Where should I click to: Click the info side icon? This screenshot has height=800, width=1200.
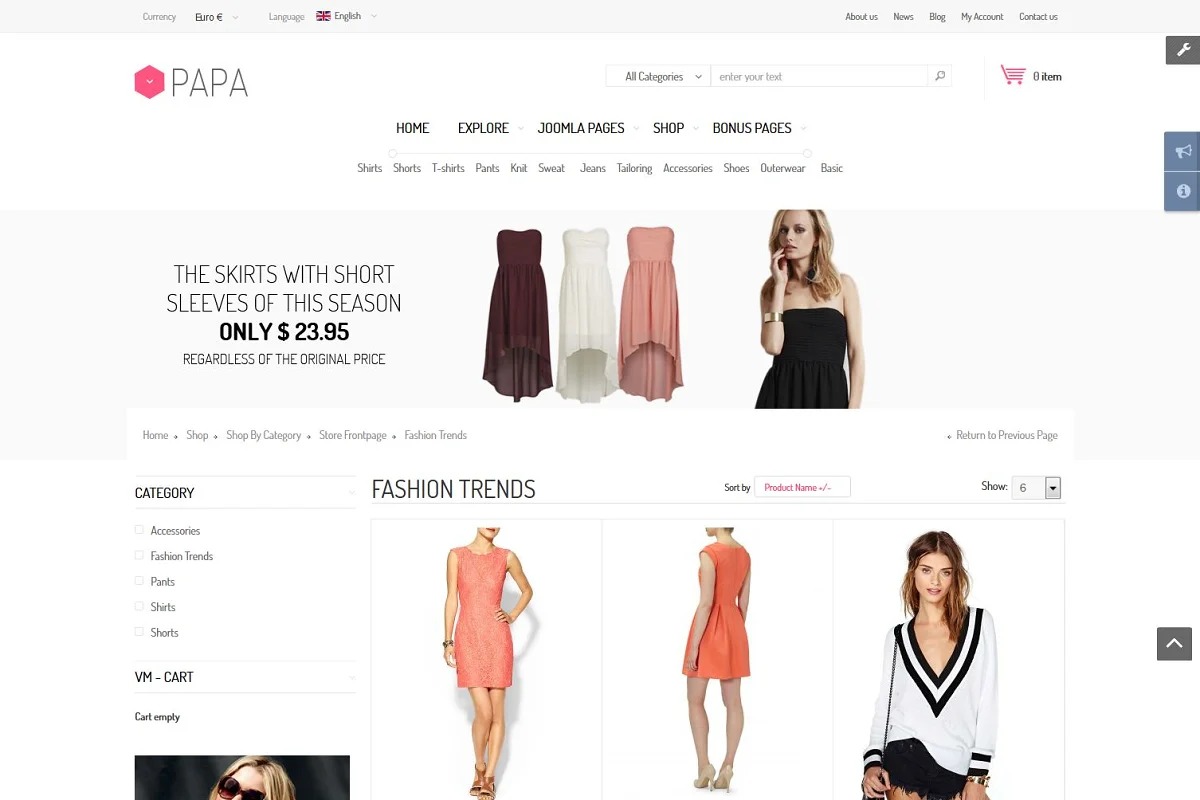[x=1182, y=191]
